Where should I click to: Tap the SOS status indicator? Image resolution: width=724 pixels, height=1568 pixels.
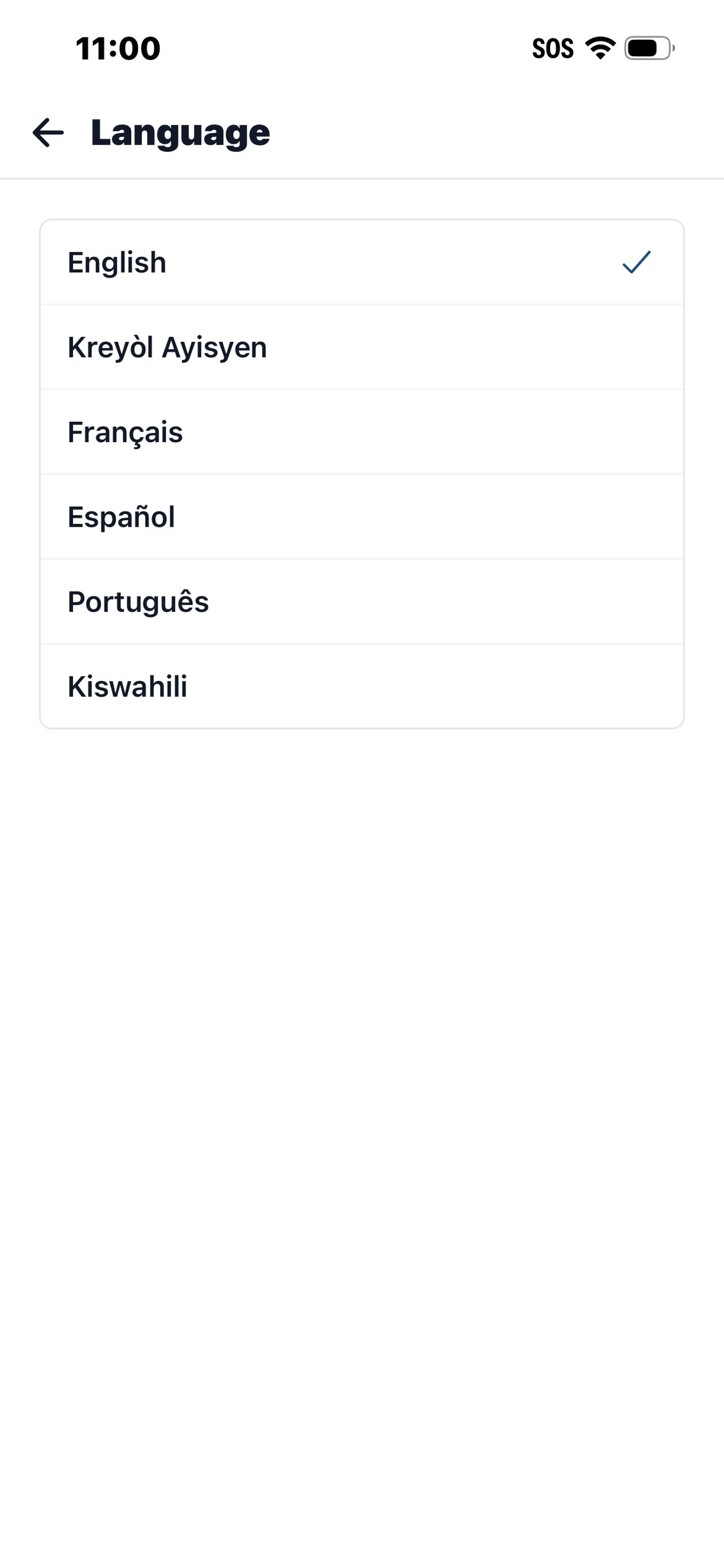pyautogui.click(x=553, y=48)
